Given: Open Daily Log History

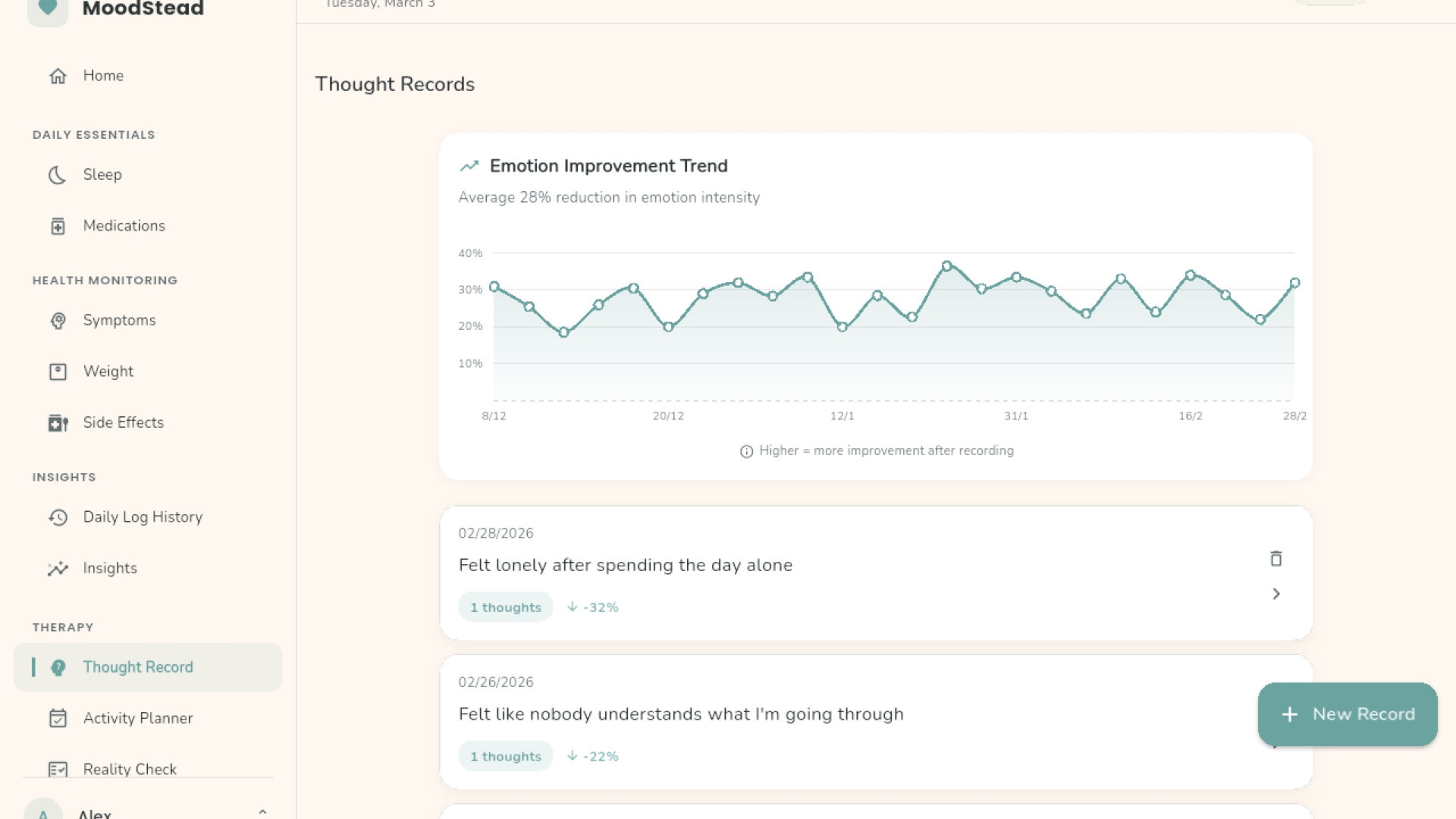Looking at the screenshot, I should 143,517.
